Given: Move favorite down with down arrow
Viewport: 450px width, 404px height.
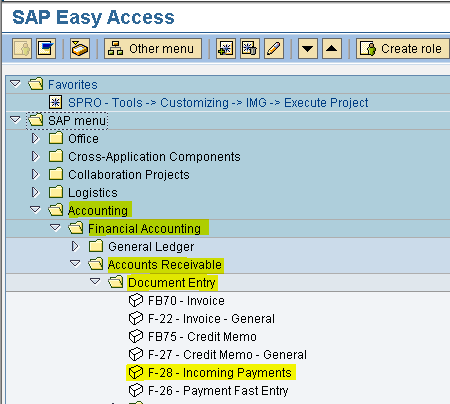Looking at the screenshot, I should click(308, 49).
